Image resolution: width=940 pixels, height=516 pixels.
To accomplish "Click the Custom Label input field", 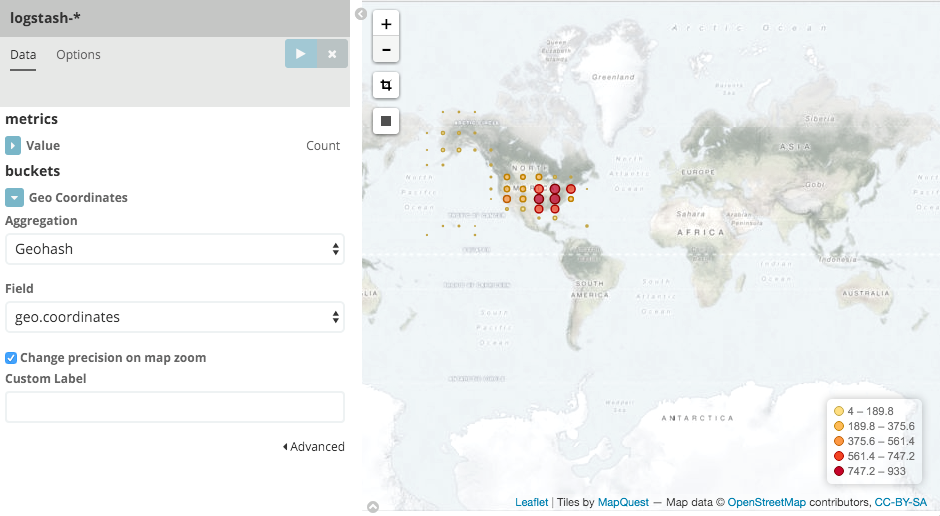I will coord(175,407).
